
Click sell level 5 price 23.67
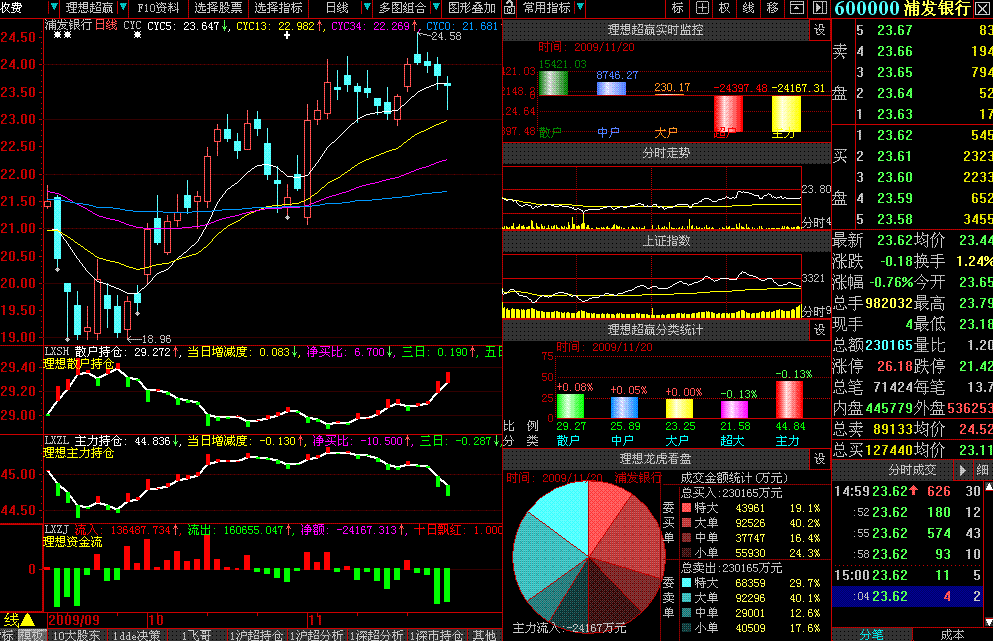click(894, 30)
